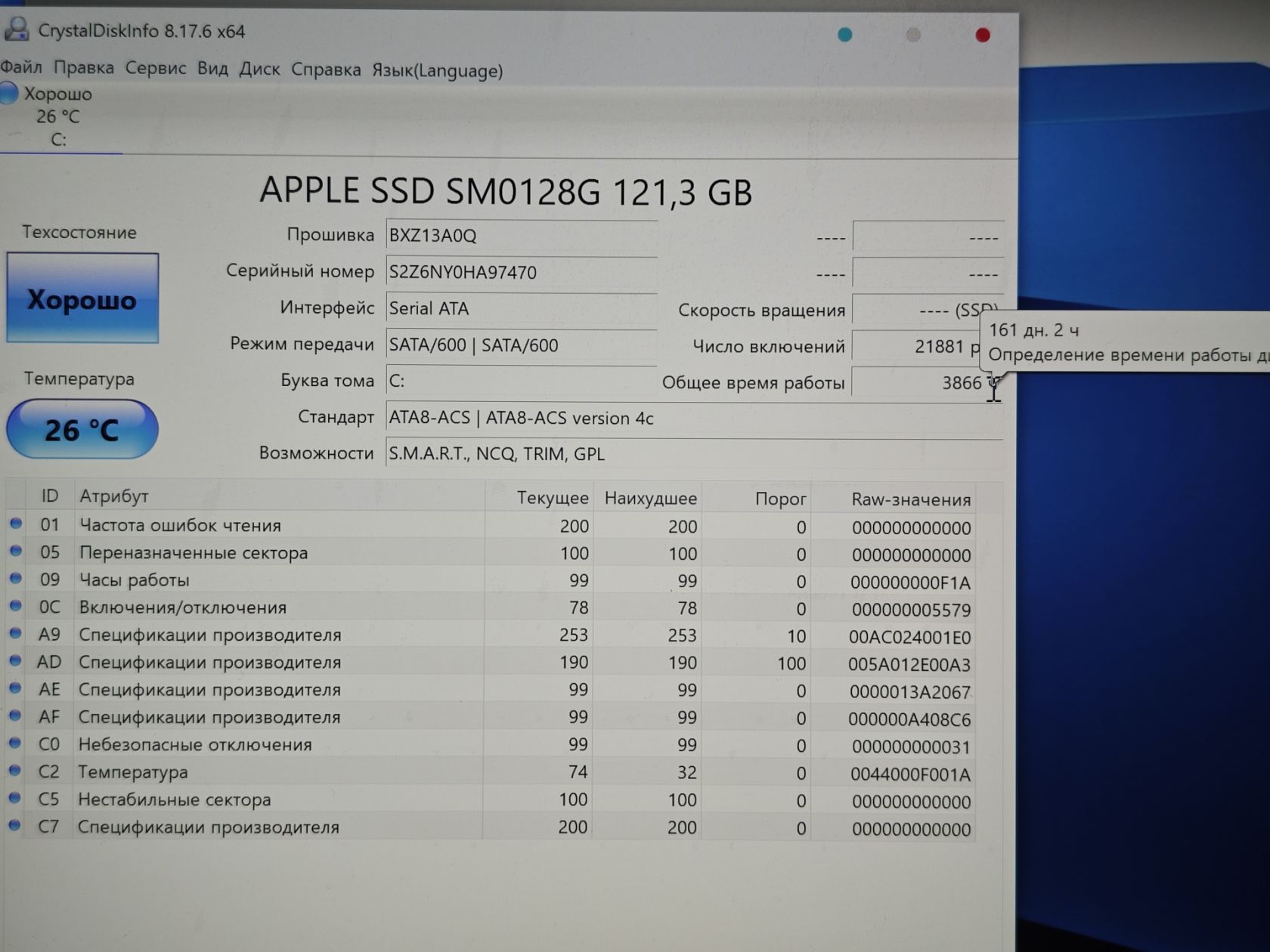This screenshot has height=952, width=1270.
Task: Open the Диск menu
Action: [x=259, y=69]
